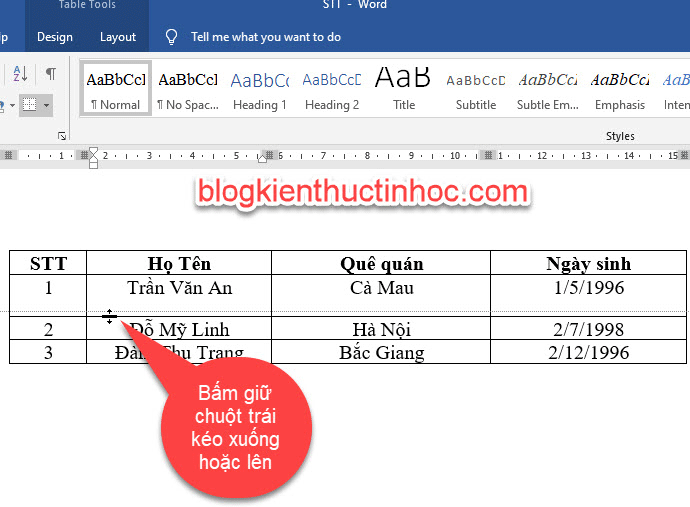
Task: Click the cell Hà Nội
Action: 381,328
